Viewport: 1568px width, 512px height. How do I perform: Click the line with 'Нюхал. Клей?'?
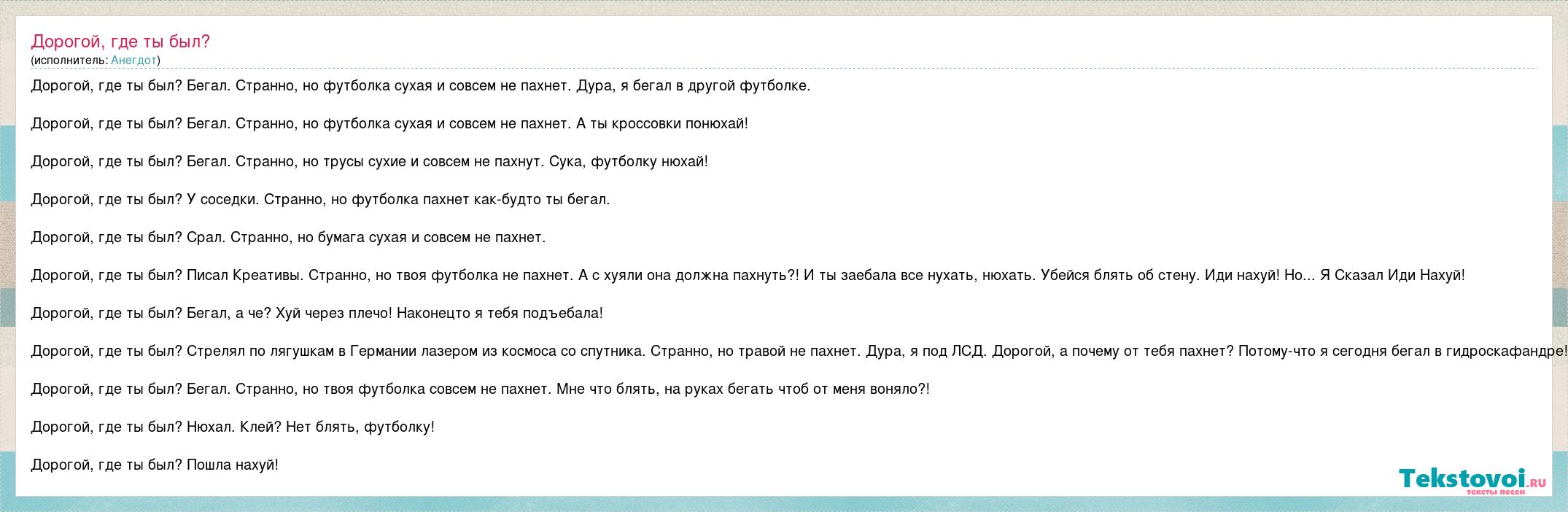pyautogui.click(x=233, y=427)
